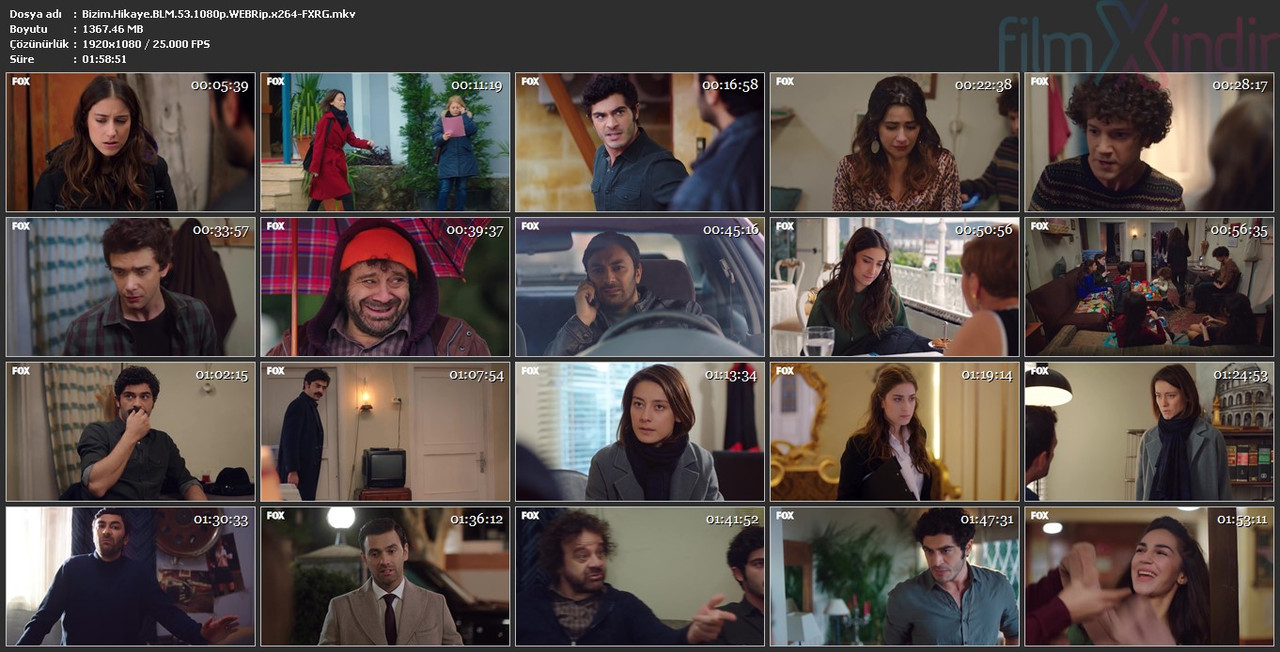The height and width of the screenshot is (652, 1280).
Task: Select the old television frame at 01:07:54
Action: tap(385, 432)
